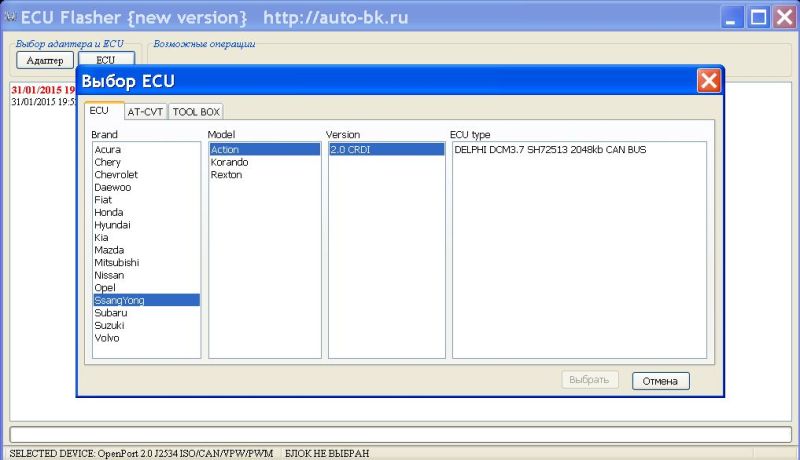Select Volvo brand entry

pos(107,338)
